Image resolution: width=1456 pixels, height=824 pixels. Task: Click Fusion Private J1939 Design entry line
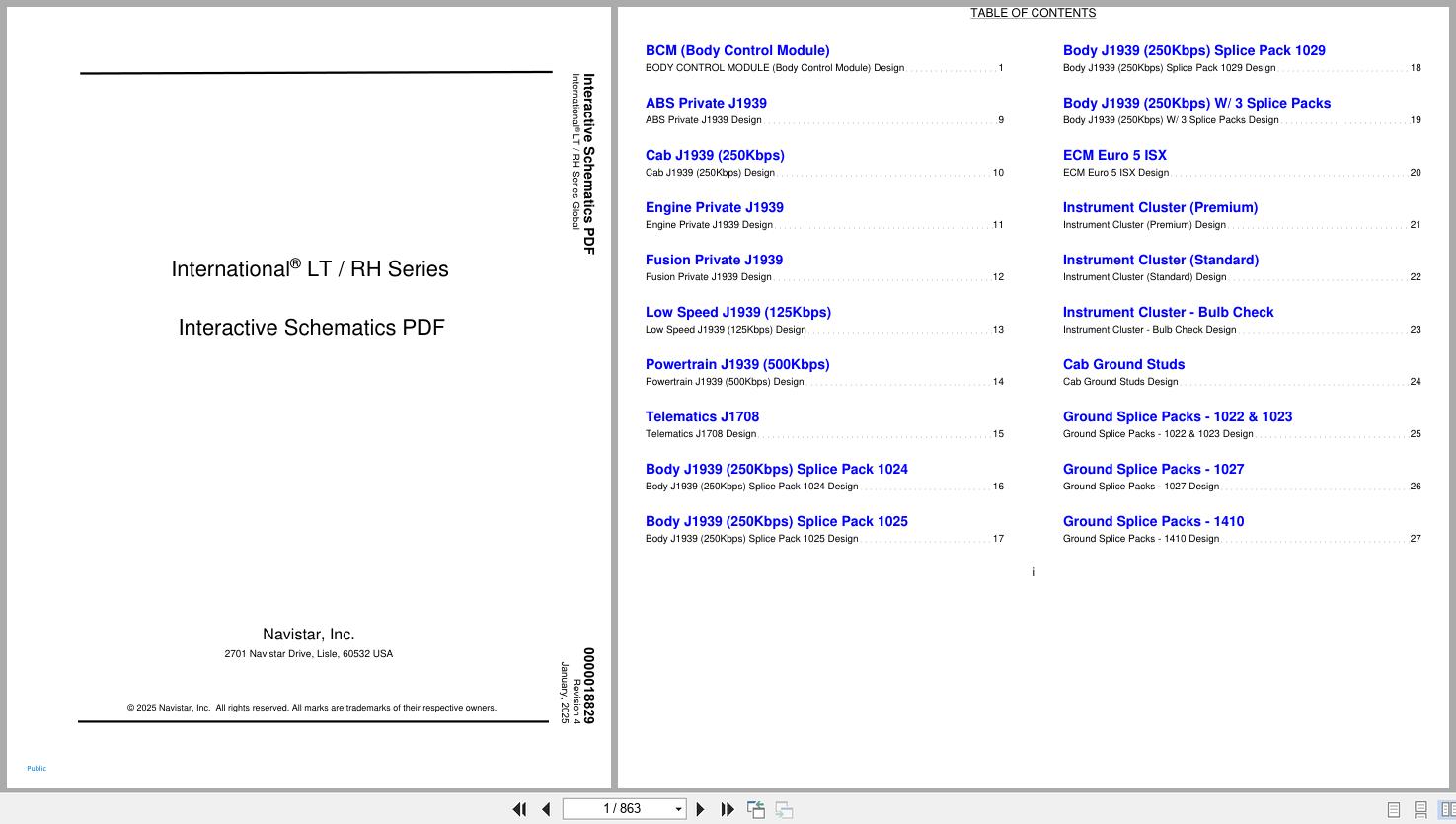coord(824,277)
